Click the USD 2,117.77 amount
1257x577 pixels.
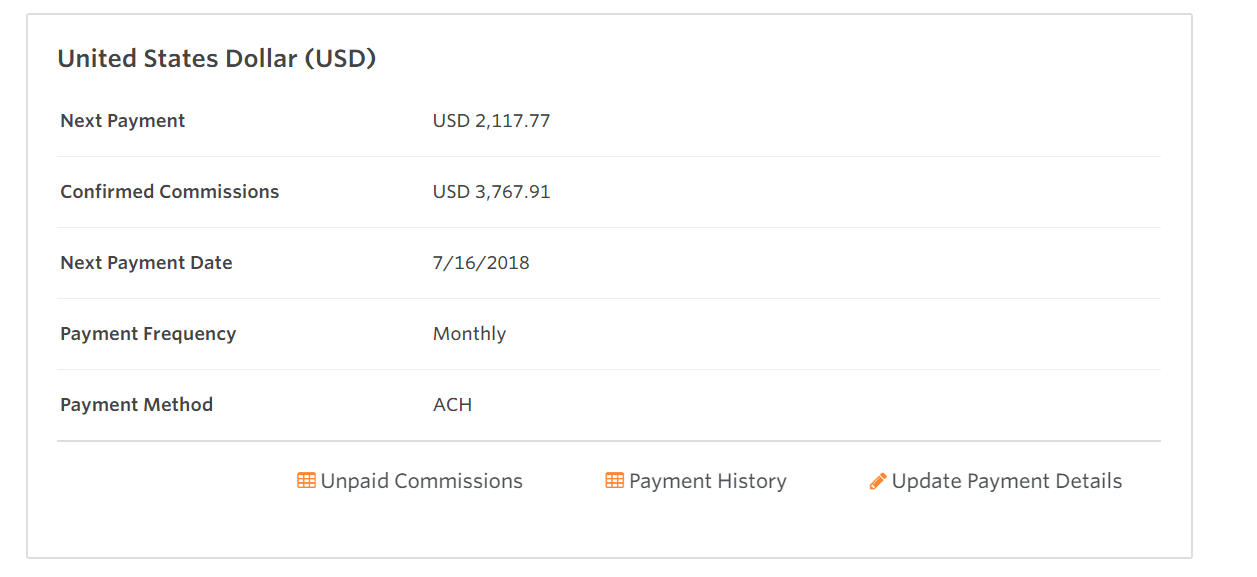pos(491,121)
